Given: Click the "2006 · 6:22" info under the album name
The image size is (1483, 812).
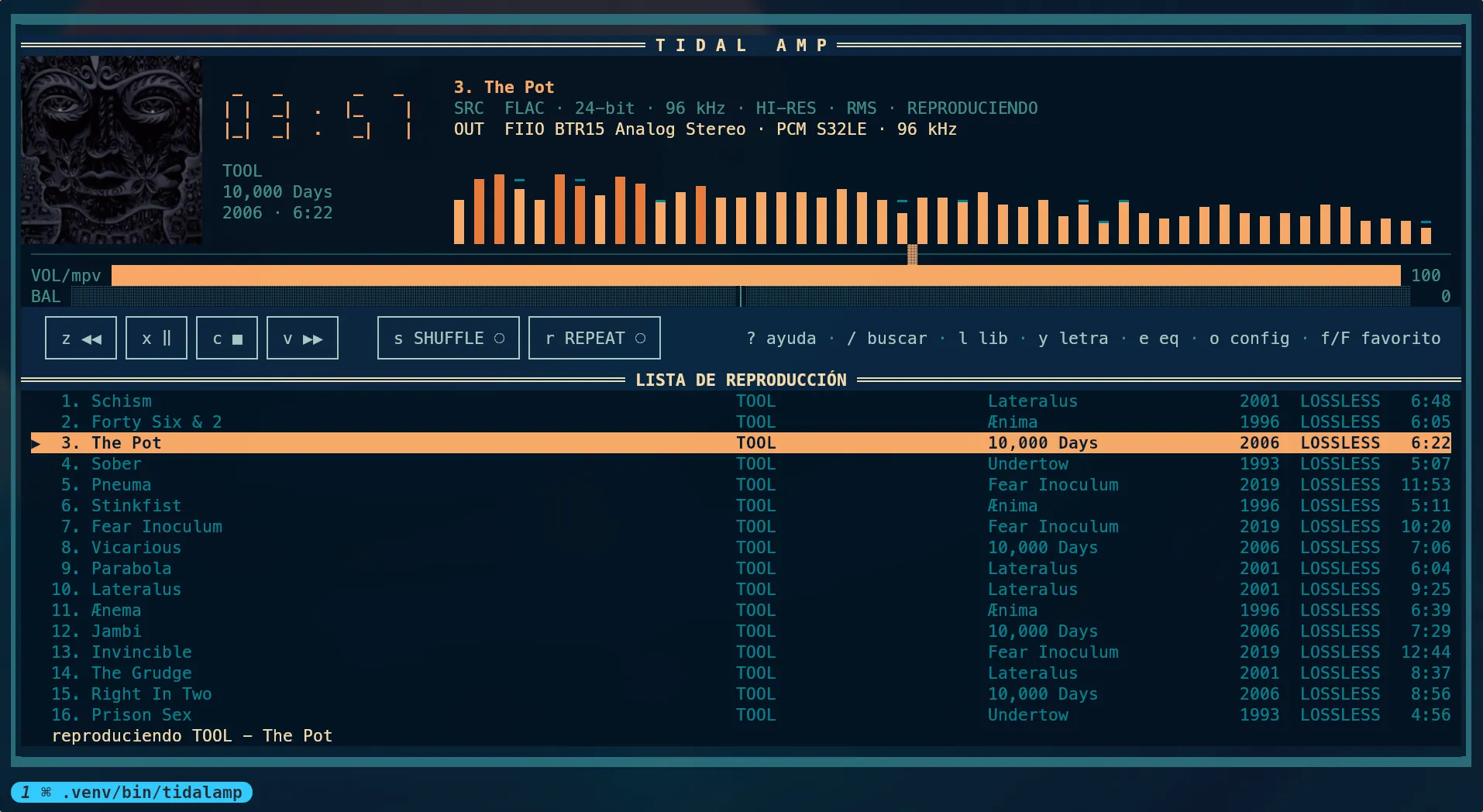Looking at the screenshot, I should tap(277, 213).
